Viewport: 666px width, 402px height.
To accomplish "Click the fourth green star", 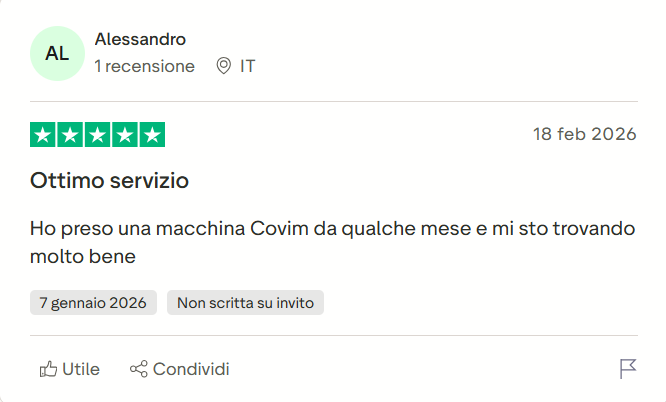I will (x=125, y=135).
